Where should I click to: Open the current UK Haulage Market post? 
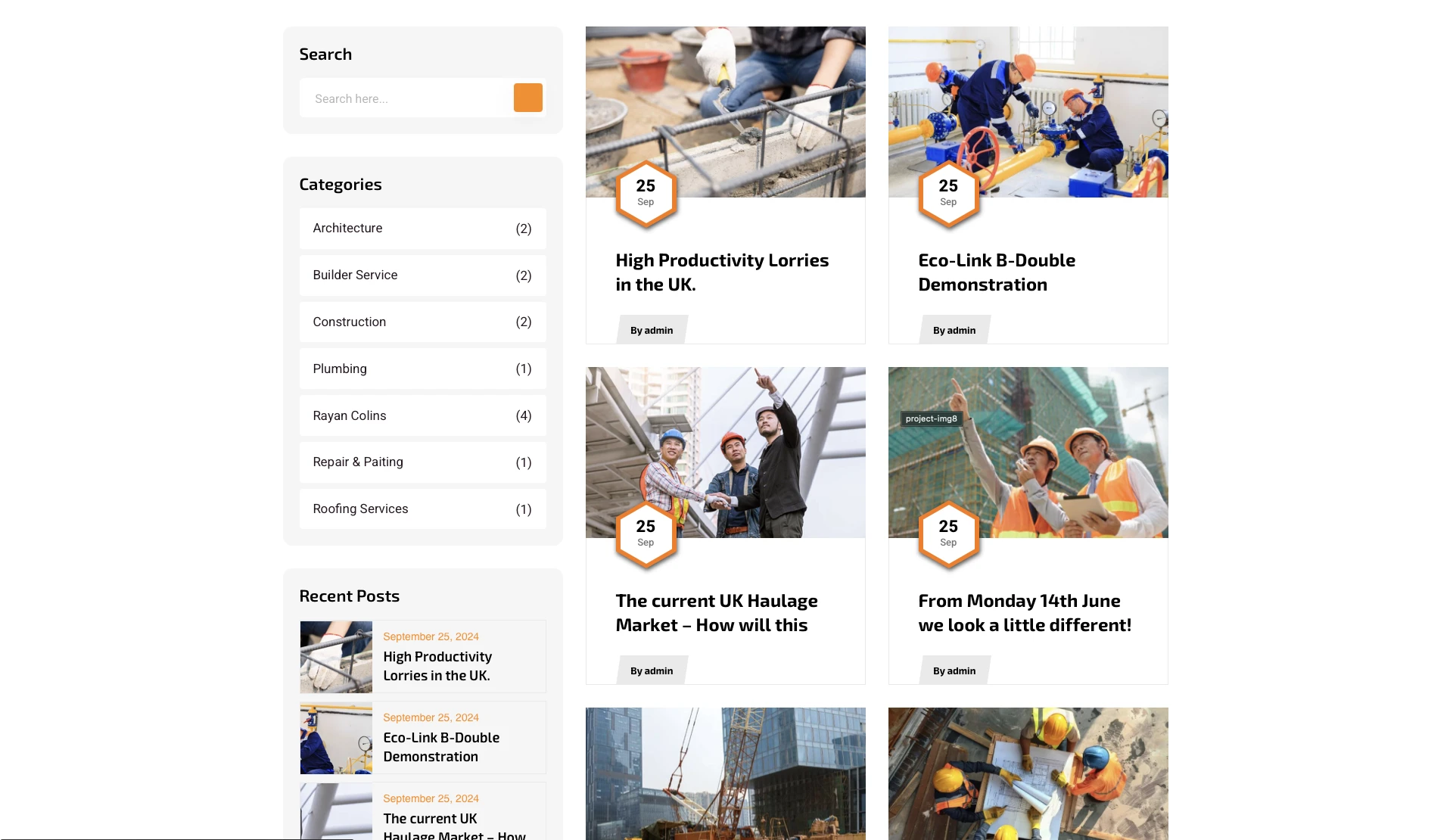pyautogui.click(x=716, y=613)
